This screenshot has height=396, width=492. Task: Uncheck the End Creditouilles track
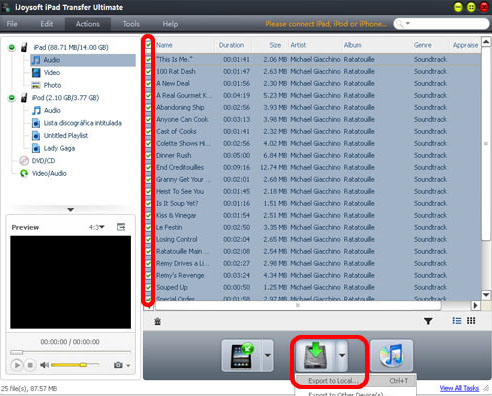[148, 167]
